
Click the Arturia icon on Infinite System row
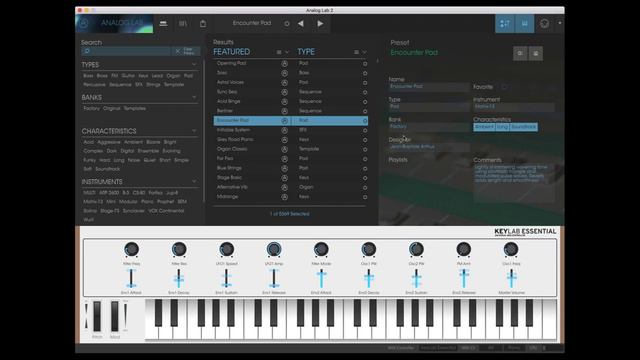(284, 130)
